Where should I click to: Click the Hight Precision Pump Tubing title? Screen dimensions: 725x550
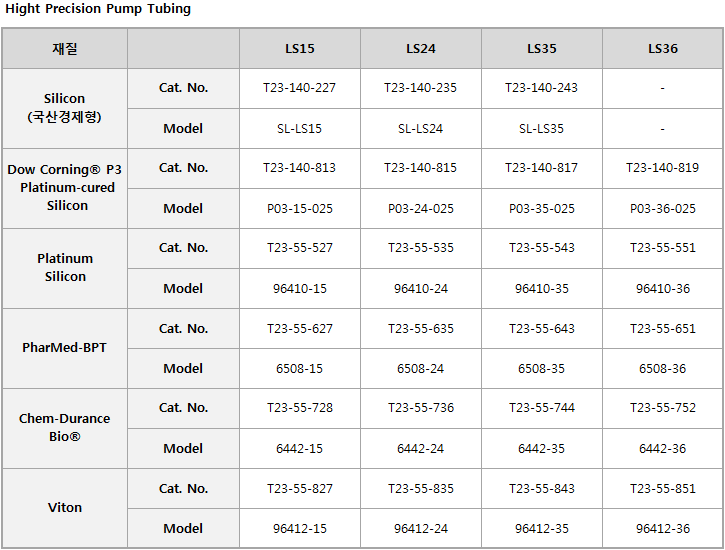click(98, 9)
